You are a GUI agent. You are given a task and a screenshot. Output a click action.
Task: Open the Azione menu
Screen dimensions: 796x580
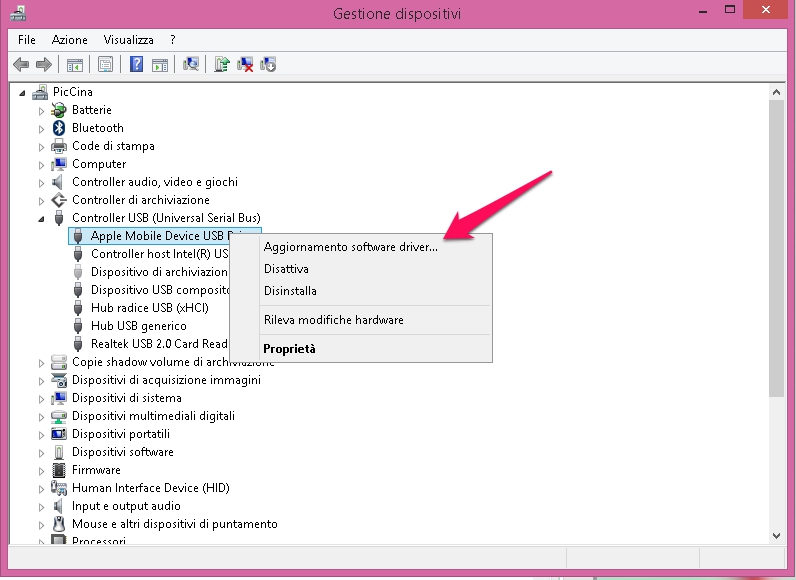pos(70,40)
